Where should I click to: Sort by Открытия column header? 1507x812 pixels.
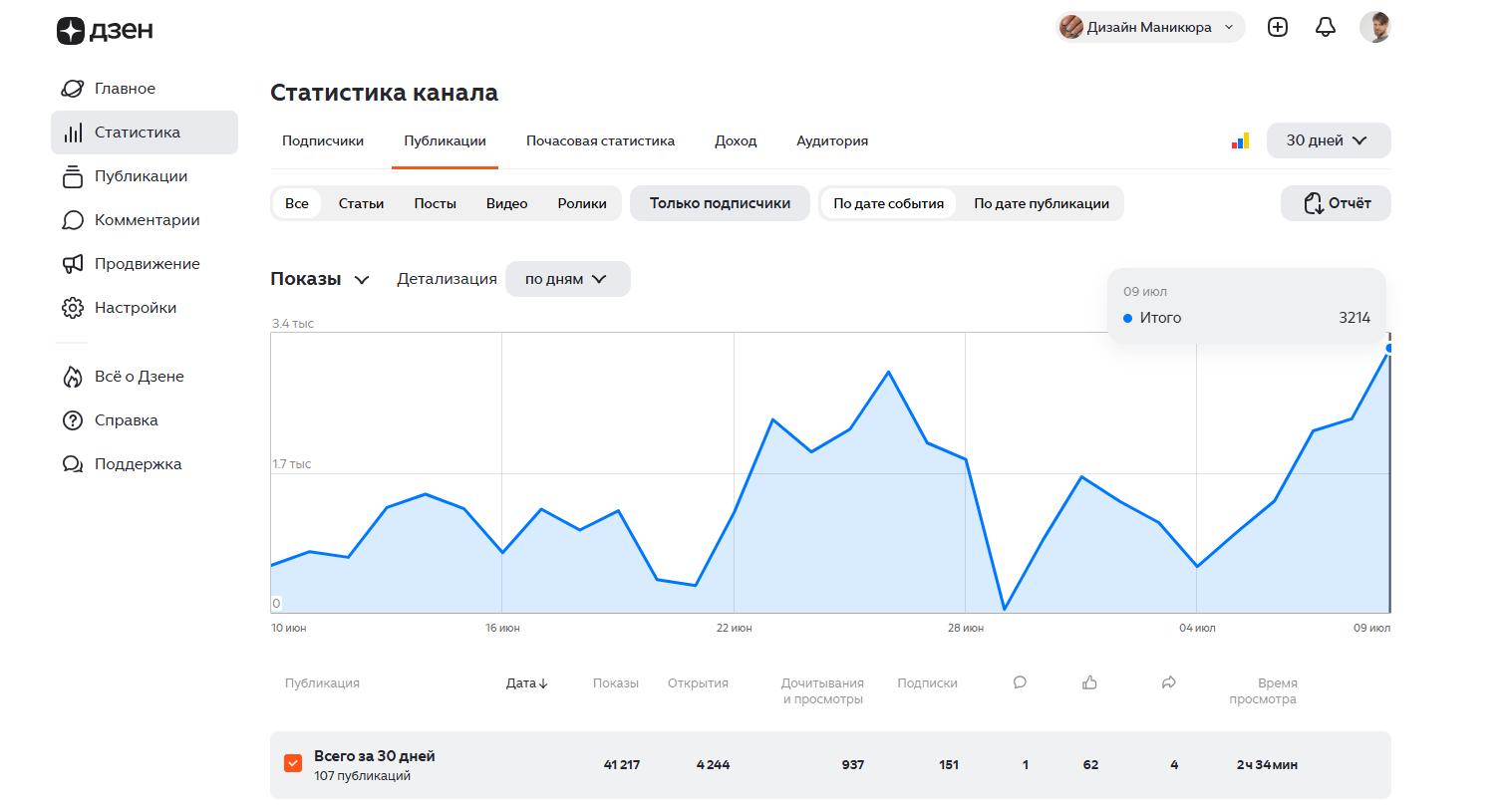[x=698, y=683]
